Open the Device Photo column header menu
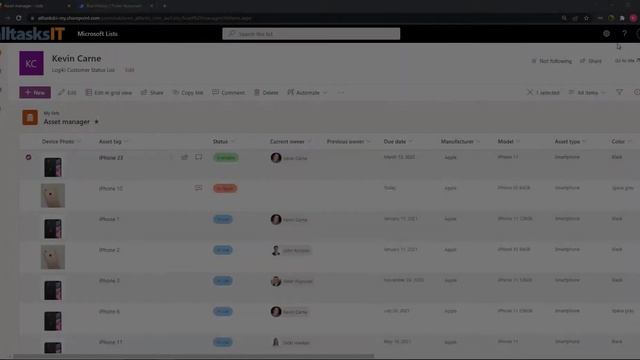Image resolution: width=640 pixels, height=360 pixels. pyautogui.click(x=61, y=142)
